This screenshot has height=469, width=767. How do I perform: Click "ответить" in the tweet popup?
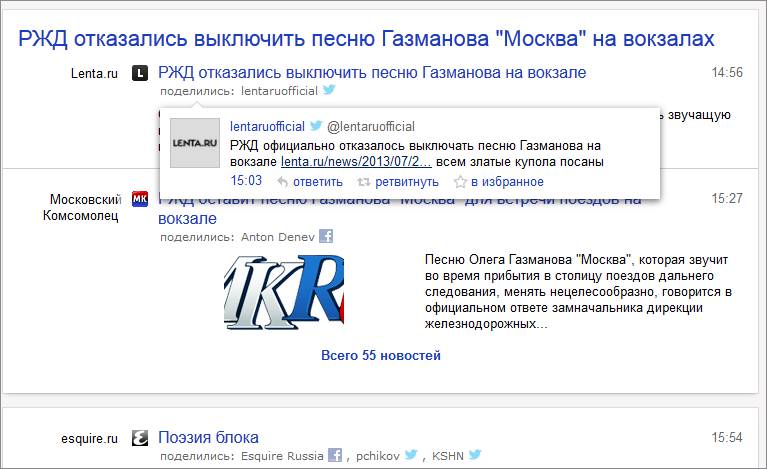pos(318,182)
